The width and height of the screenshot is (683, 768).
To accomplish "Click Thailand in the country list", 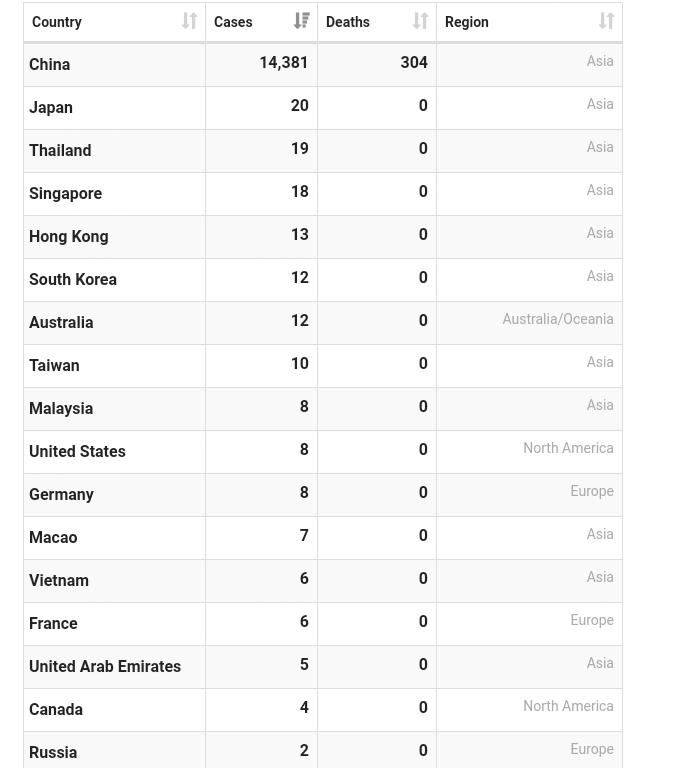I will pos(60,151).
